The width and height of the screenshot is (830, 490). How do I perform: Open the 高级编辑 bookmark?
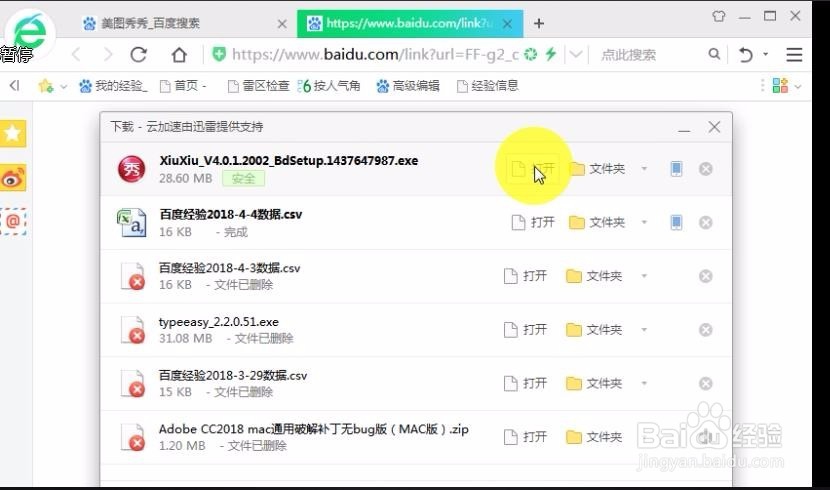click(x=408, y=86)
